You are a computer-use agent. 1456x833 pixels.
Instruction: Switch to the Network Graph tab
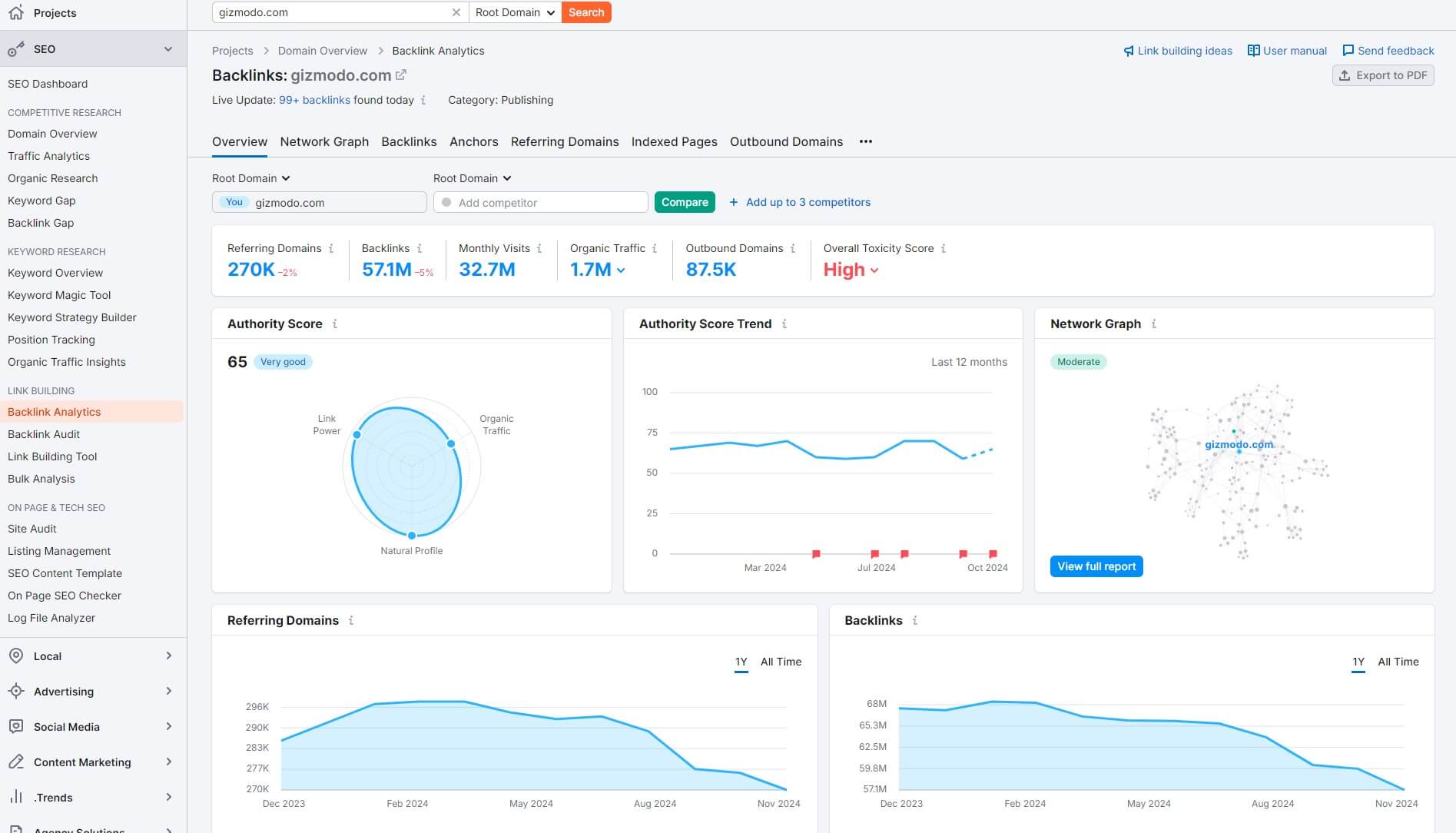pos(324,141)
